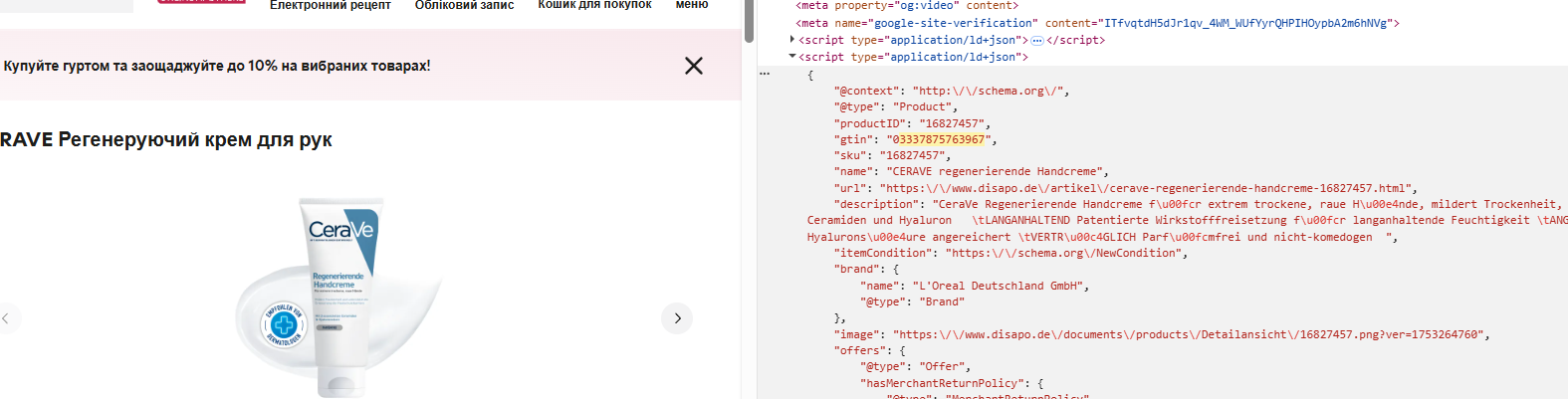1568x399 pixels.
Task: Click the "@type": "Offer" line
Action: click(916, 366)
